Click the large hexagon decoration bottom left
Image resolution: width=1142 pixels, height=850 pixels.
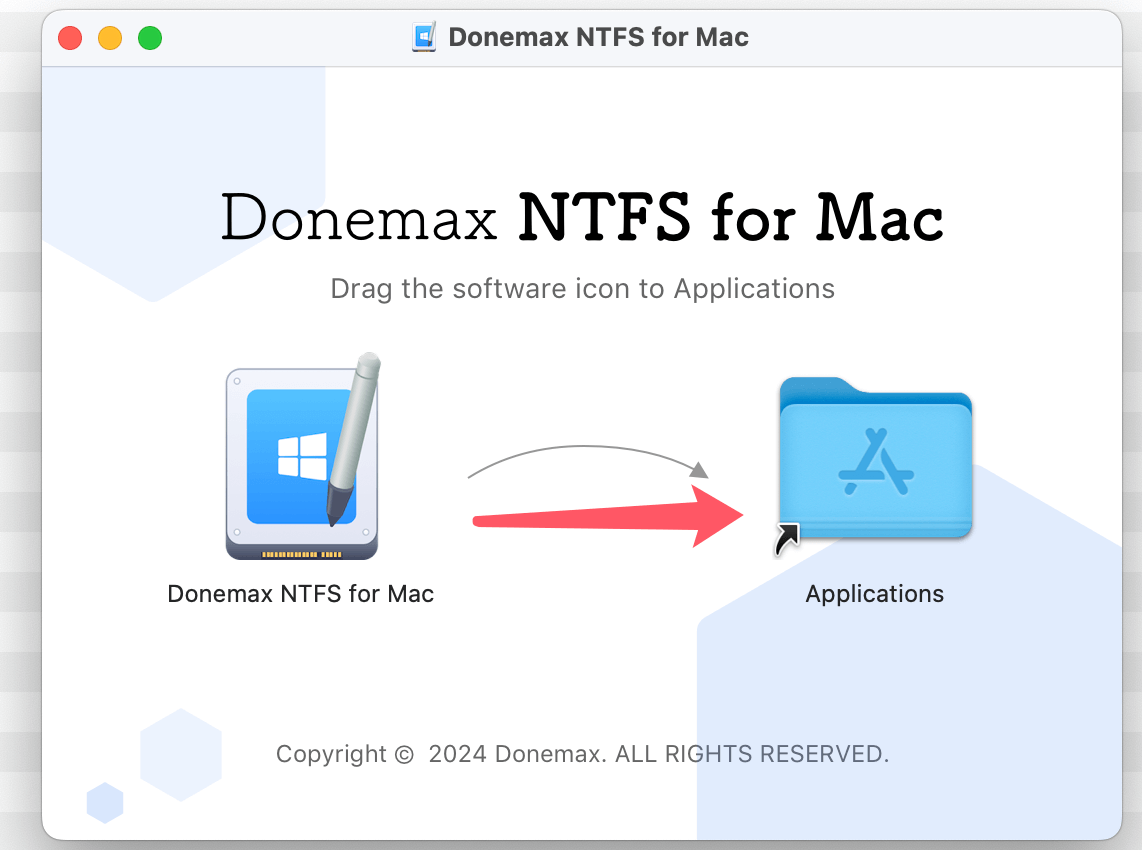(x=180, y=755)
